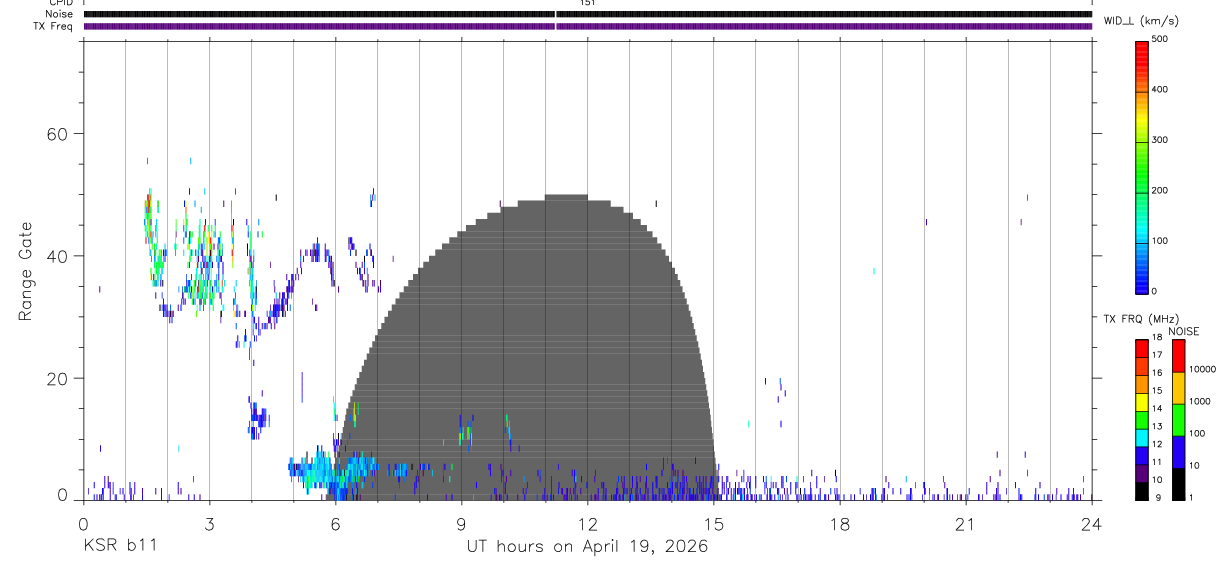Viewport: 1228px width, 567px height.
Task: Click the 'Noise' row label at top
Action: coord(61,14)
